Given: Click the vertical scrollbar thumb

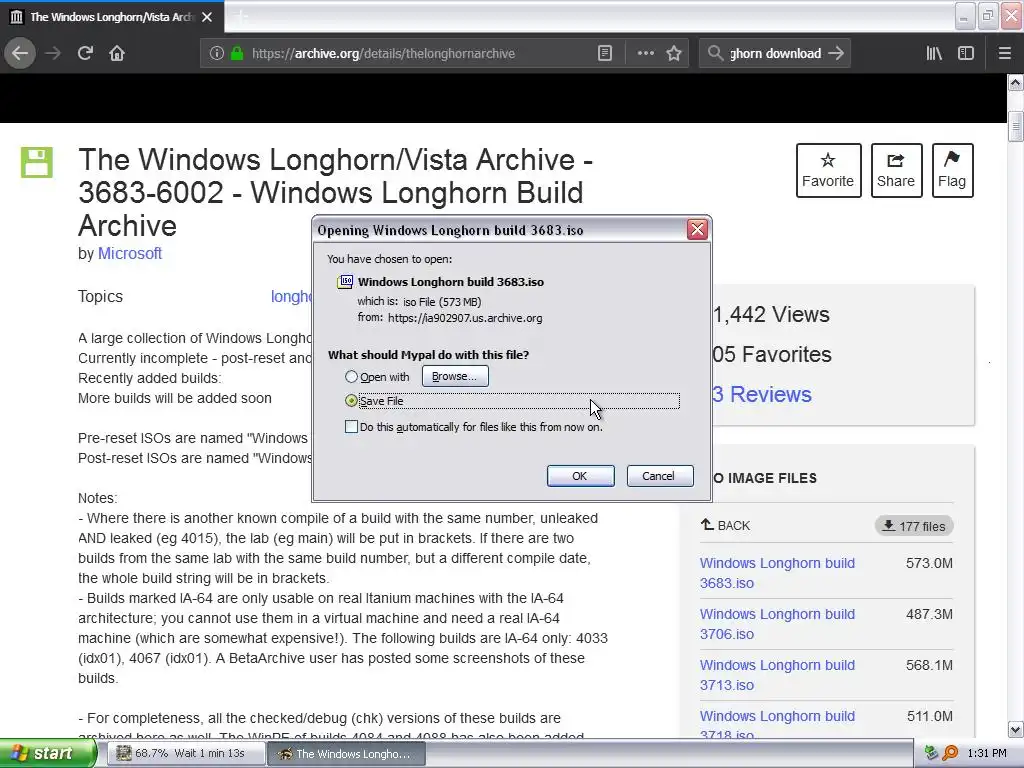Looking at the screenshot, I should click(1015, 126).
